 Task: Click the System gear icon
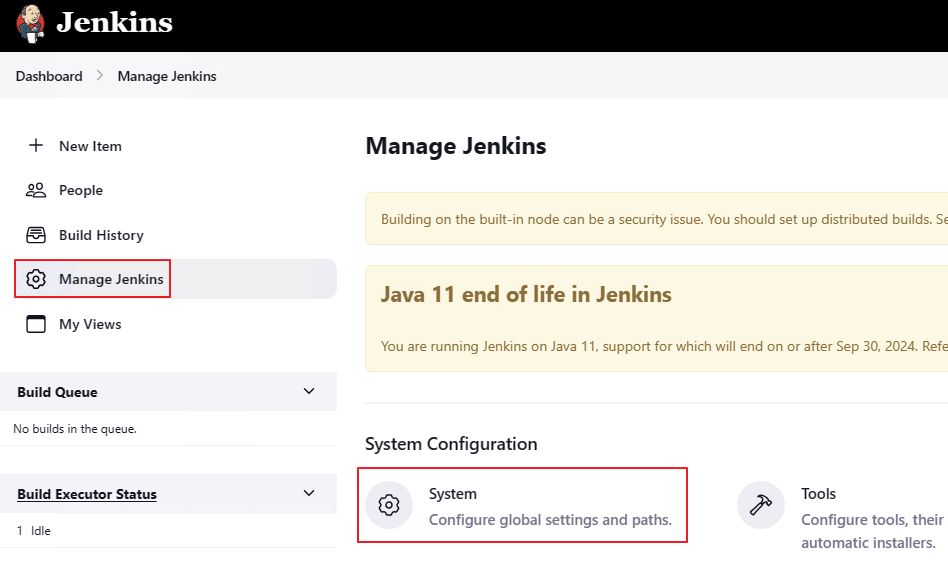(389, 505)
